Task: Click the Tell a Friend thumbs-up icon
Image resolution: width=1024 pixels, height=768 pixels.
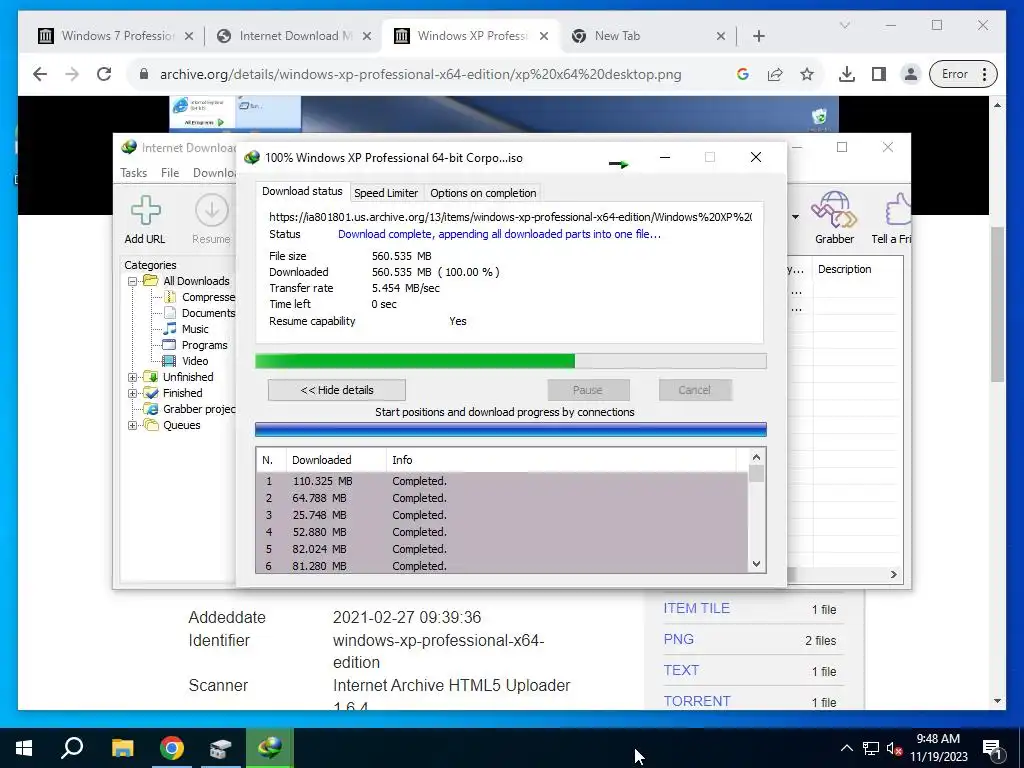Action: click(x=898, y=209)
